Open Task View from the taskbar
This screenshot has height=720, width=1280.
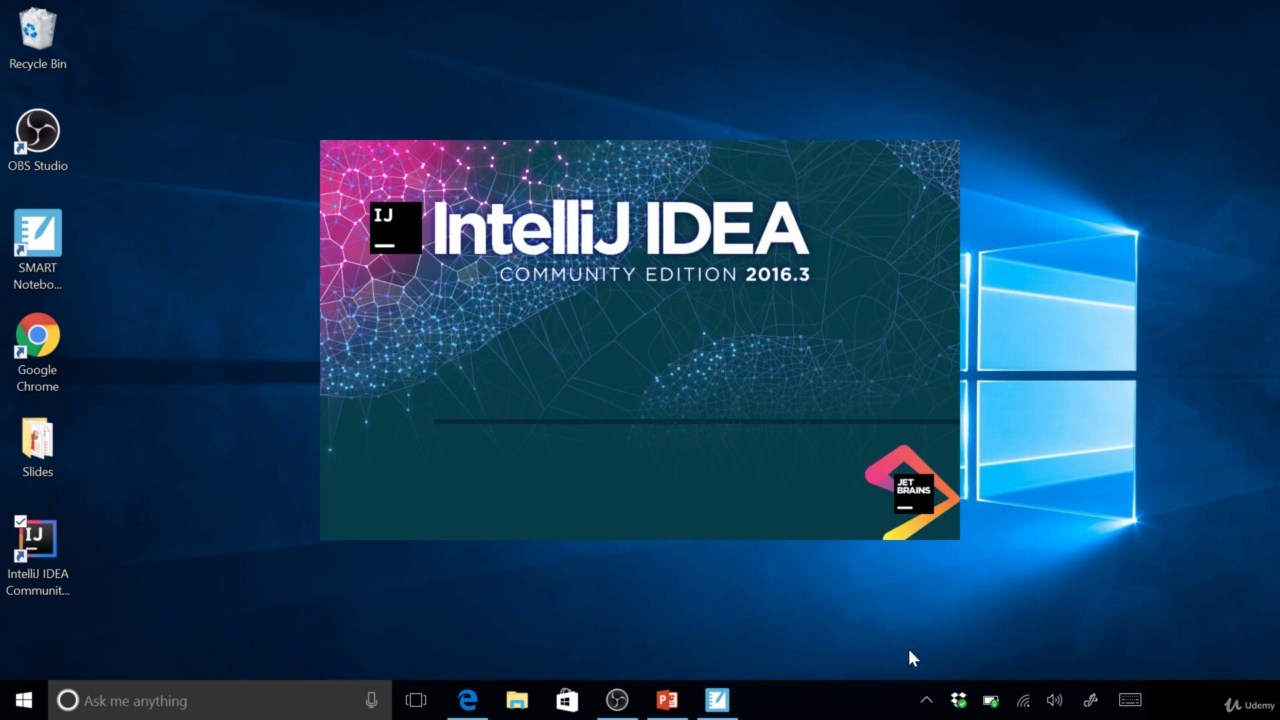pyautogui.click(x=416, y=700)
